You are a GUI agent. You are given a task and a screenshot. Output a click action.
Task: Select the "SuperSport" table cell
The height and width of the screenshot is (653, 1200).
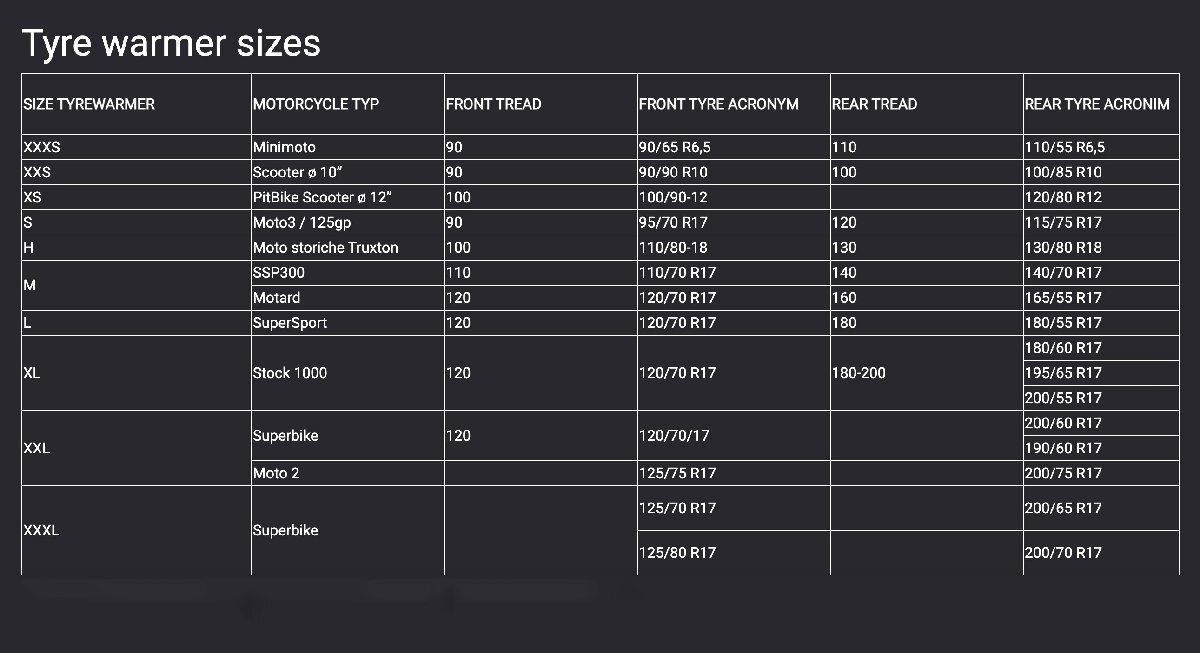click(x=290, y=323)
